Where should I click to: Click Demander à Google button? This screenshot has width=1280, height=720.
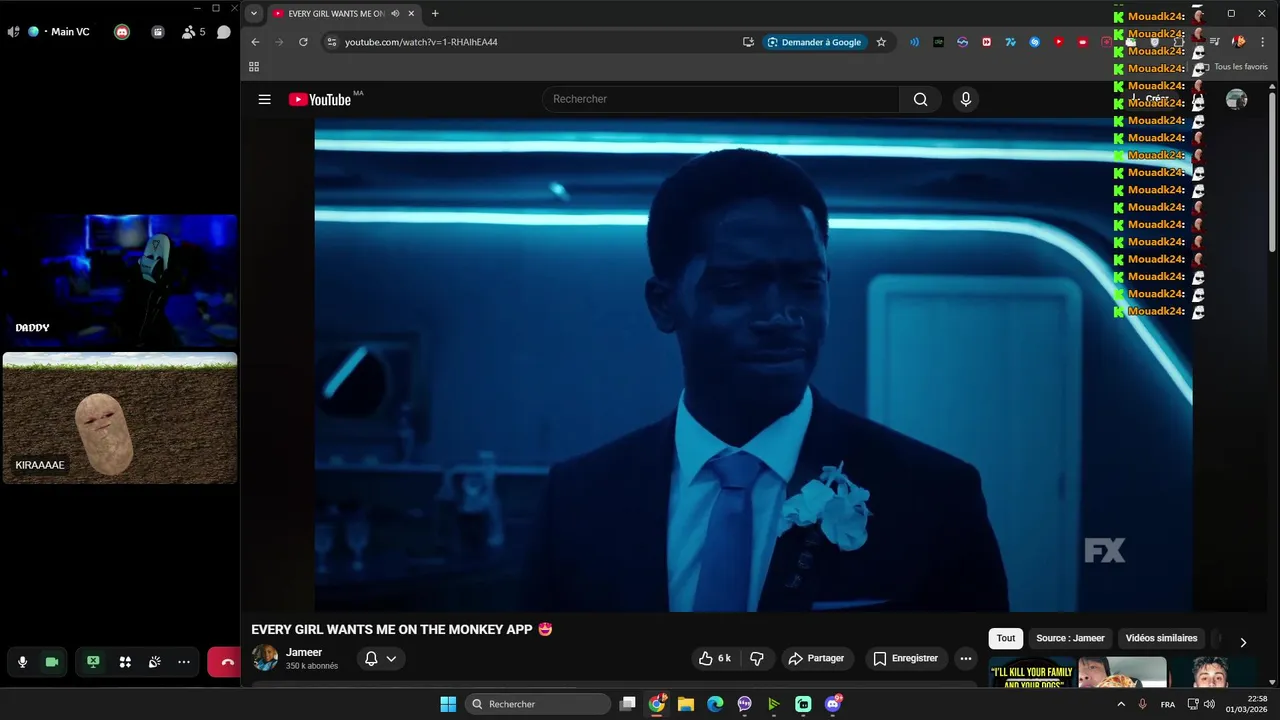[814, 42]
